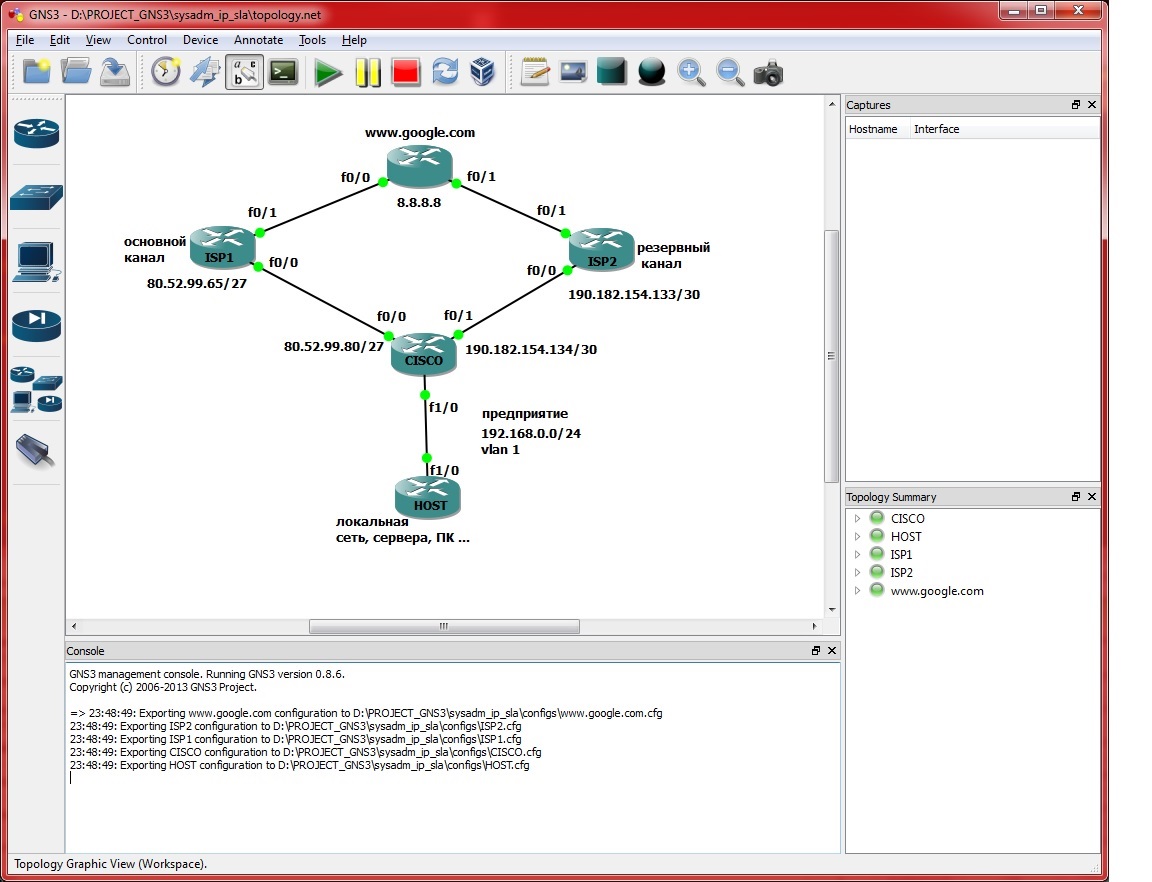Float the Captures panel

(1076, 105)
